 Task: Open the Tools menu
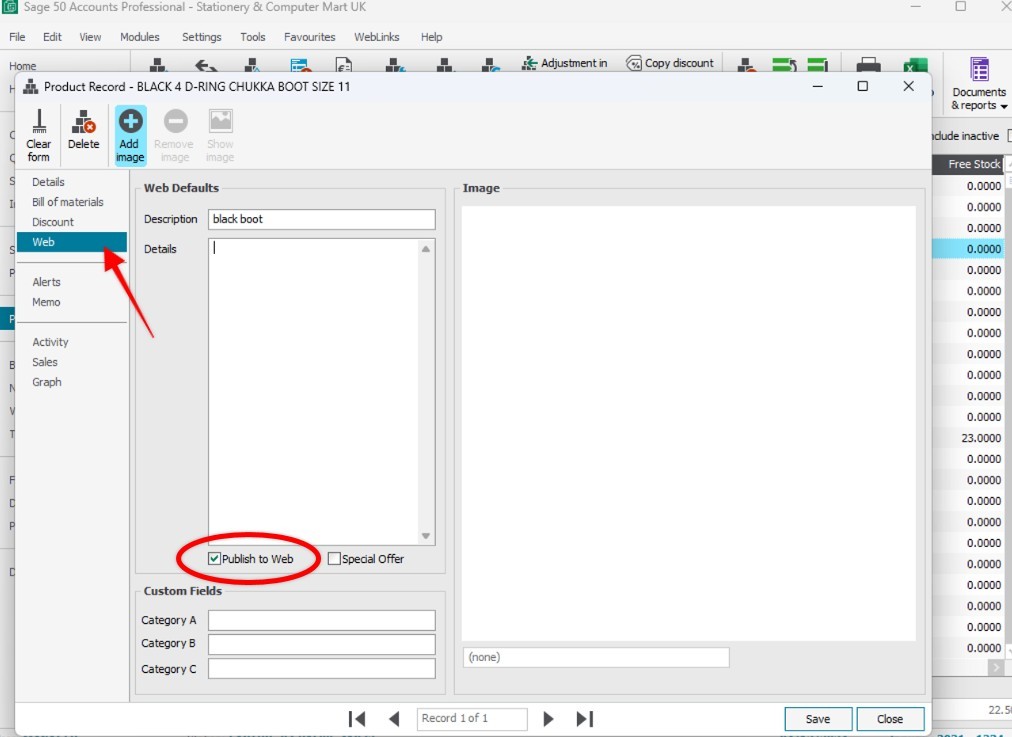[x=252, y=37]
